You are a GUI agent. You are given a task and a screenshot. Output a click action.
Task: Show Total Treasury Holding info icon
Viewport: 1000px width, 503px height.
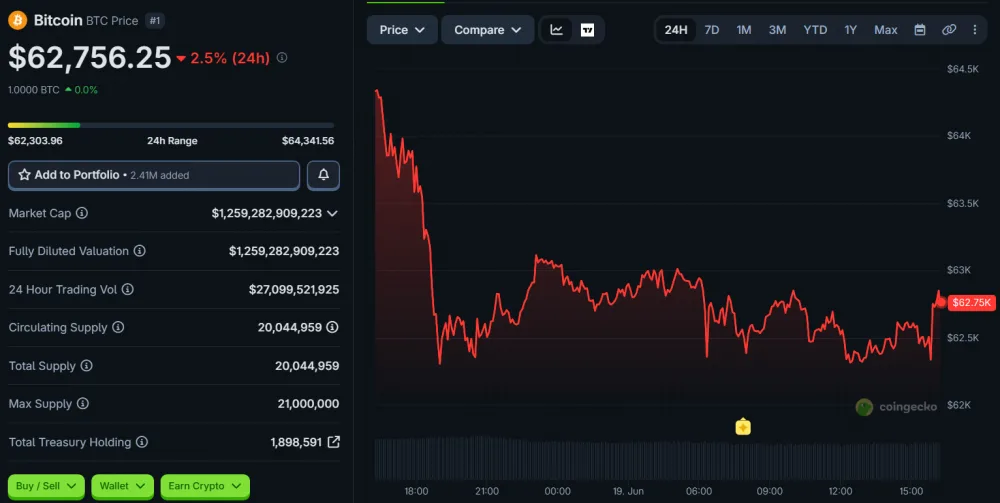click(x=142, y=442)
